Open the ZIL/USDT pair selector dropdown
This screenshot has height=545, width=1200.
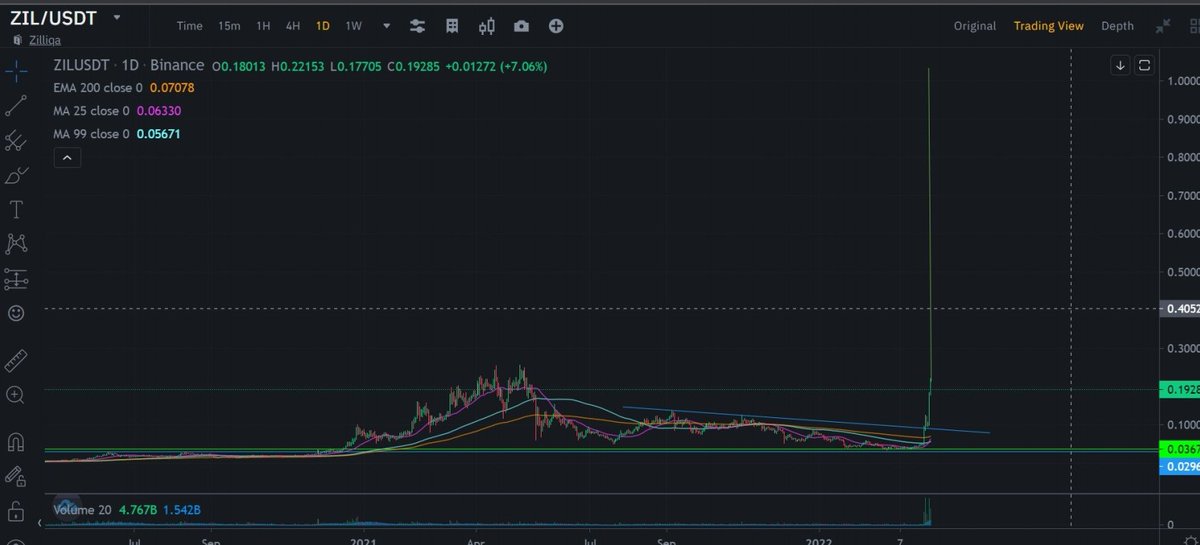pyautogui.click(x=118, y=18)
